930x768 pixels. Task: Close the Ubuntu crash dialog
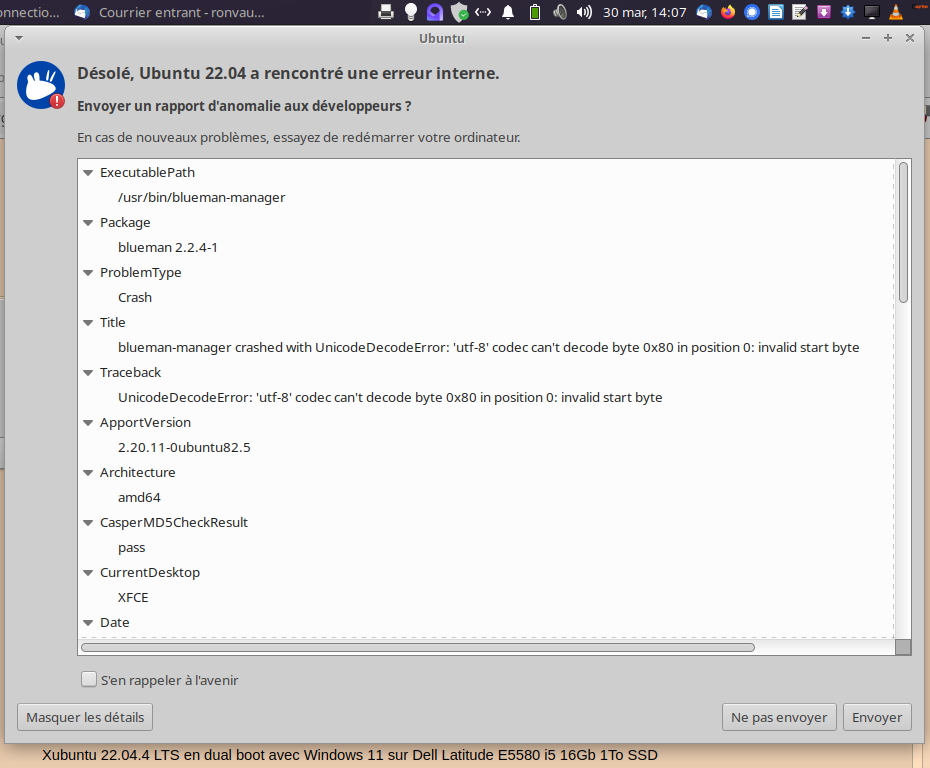coord(910,38)
